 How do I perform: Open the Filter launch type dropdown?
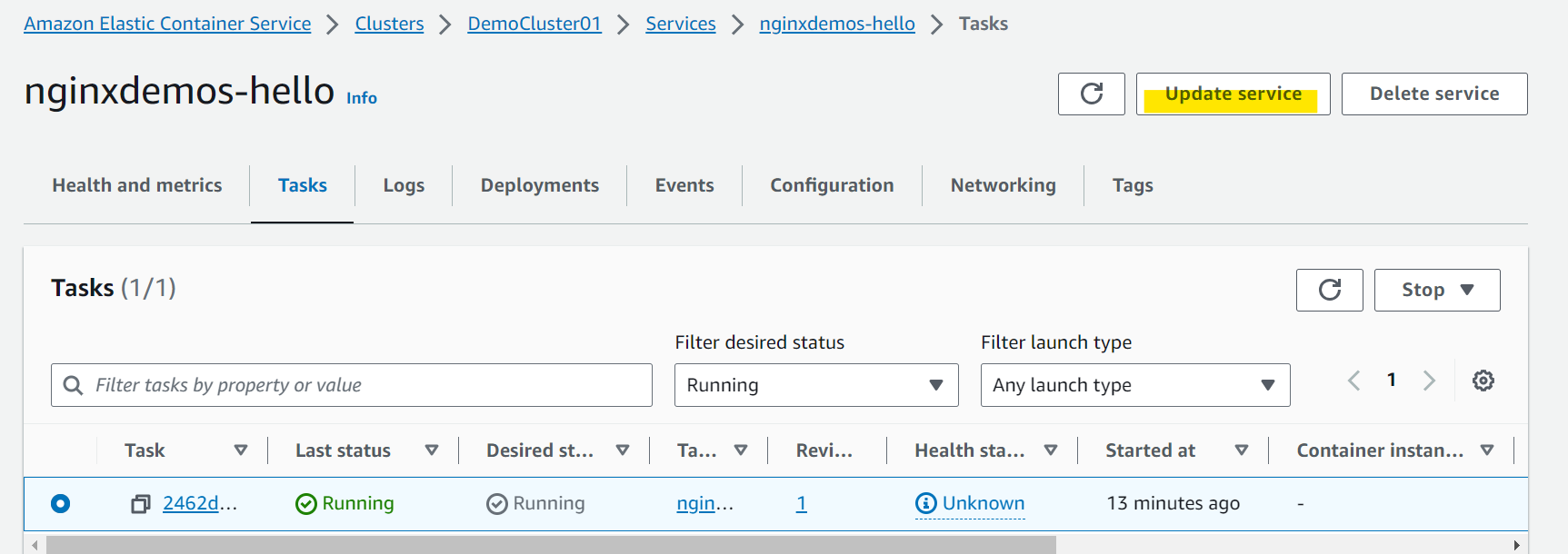click(x=1135, y=385)
